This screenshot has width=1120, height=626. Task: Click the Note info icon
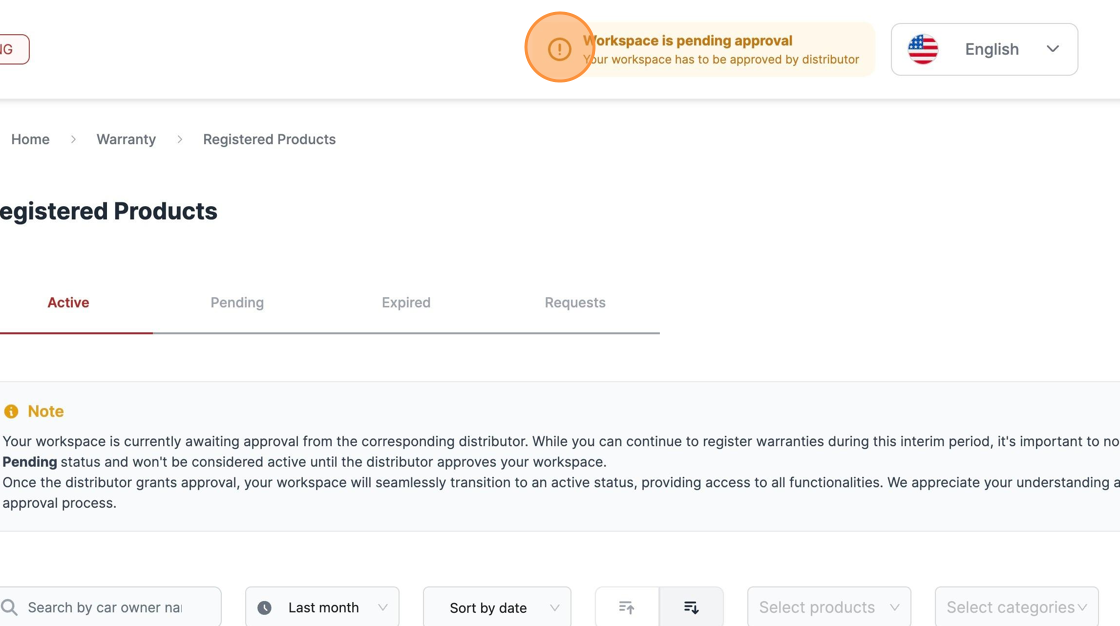(x=11, y=412)
